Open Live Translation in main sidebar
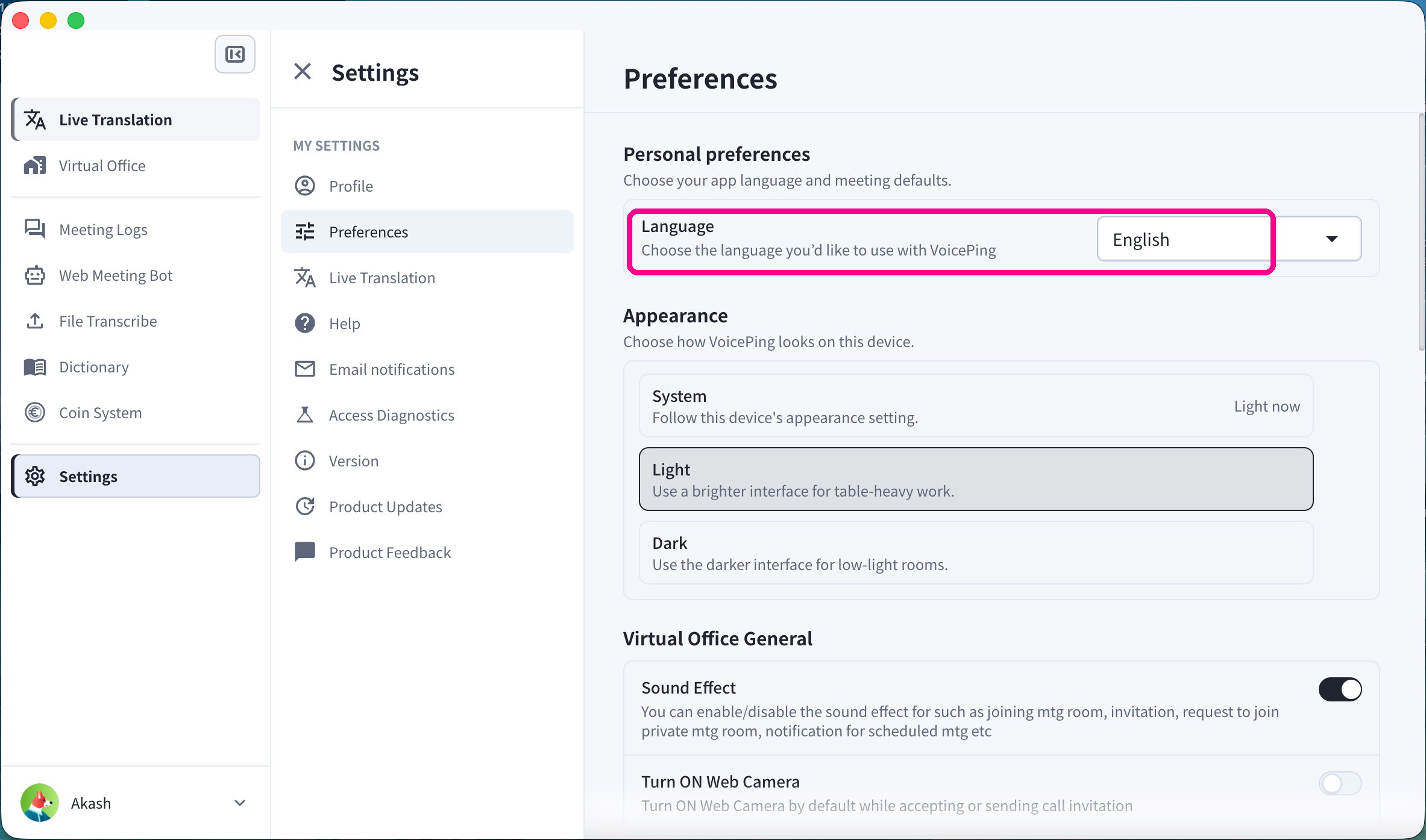1426x840 pixels. pos(136,119)
